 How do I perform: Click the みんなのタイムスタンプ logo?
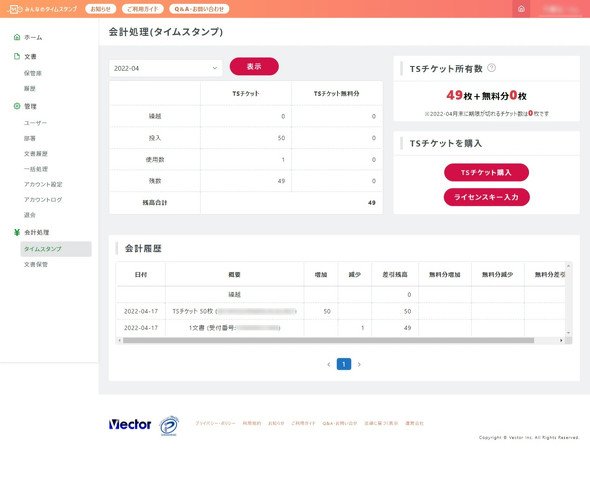tap(42, 9)
